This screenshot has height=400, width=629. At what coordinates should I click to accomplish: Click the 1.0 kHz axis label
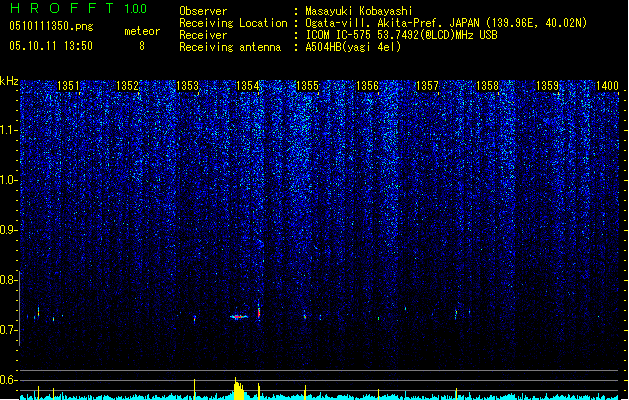(x=8, y=180)
